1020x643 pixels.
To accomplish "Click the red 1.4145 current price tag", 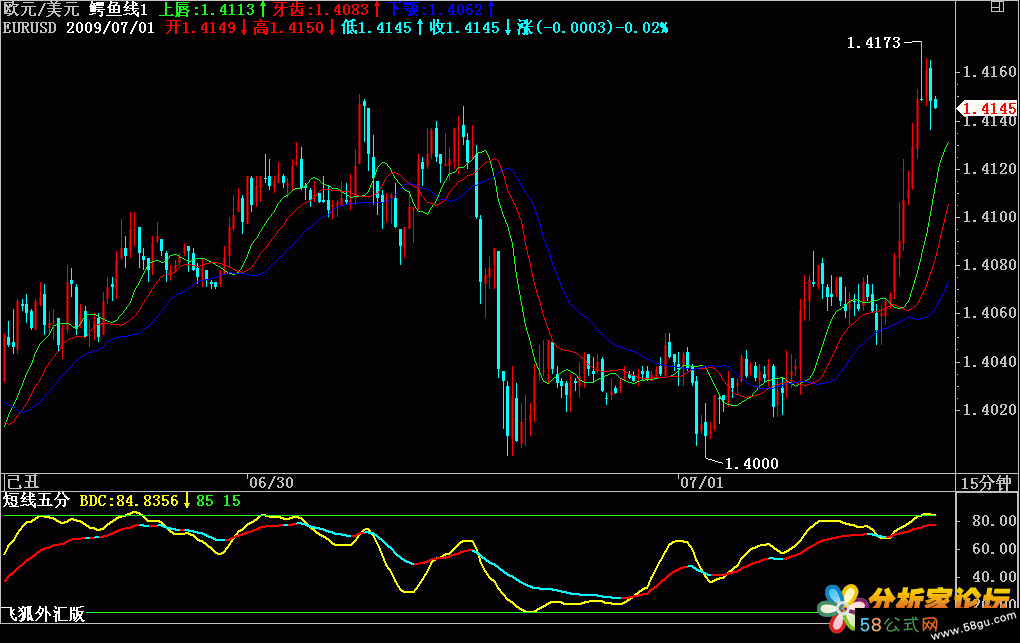I will (987, 108).
